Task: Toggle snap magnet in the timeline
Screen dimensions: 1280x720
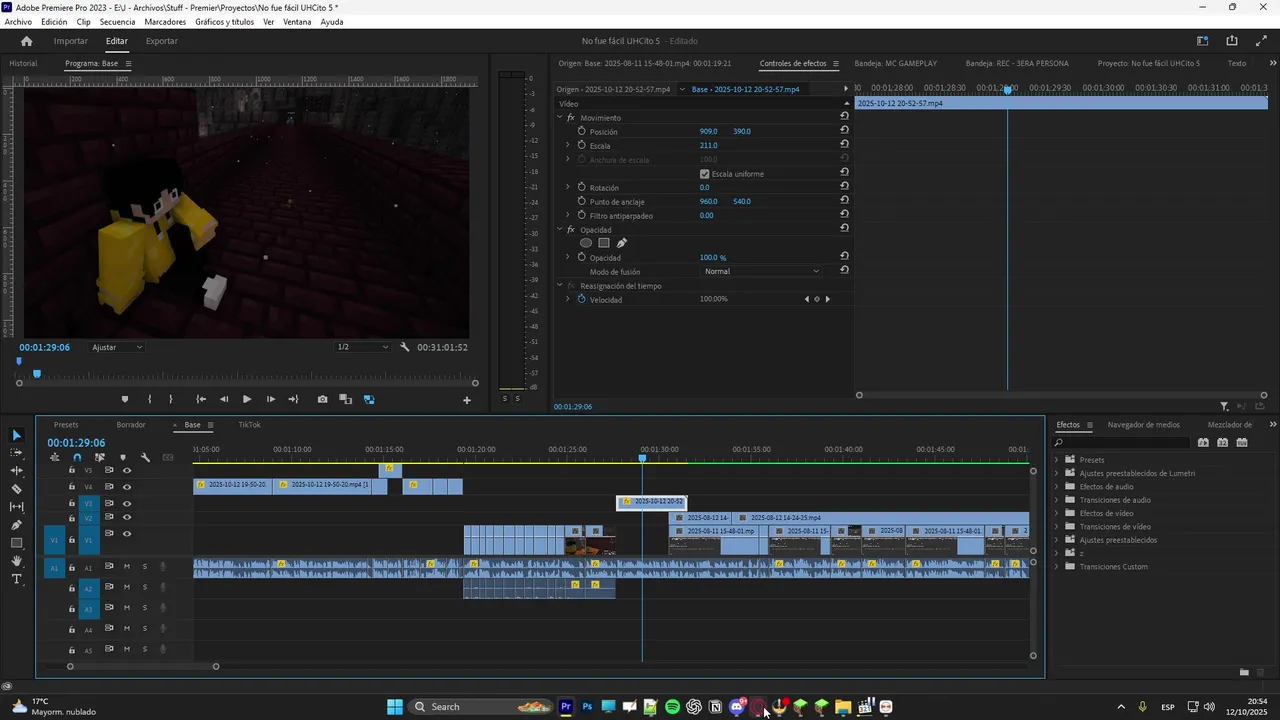Action: [x=77, y=457]
